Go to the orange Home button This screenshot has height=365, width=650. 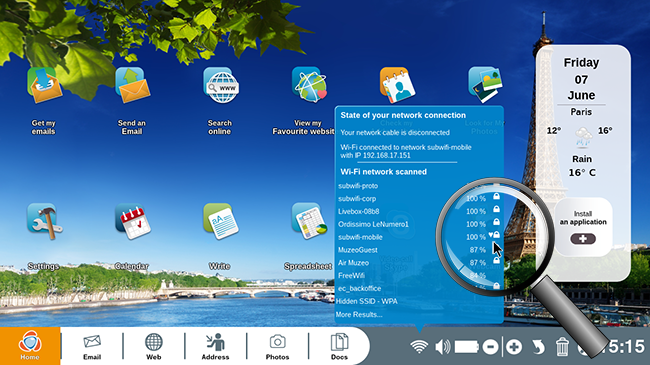[x=30, y=346]
